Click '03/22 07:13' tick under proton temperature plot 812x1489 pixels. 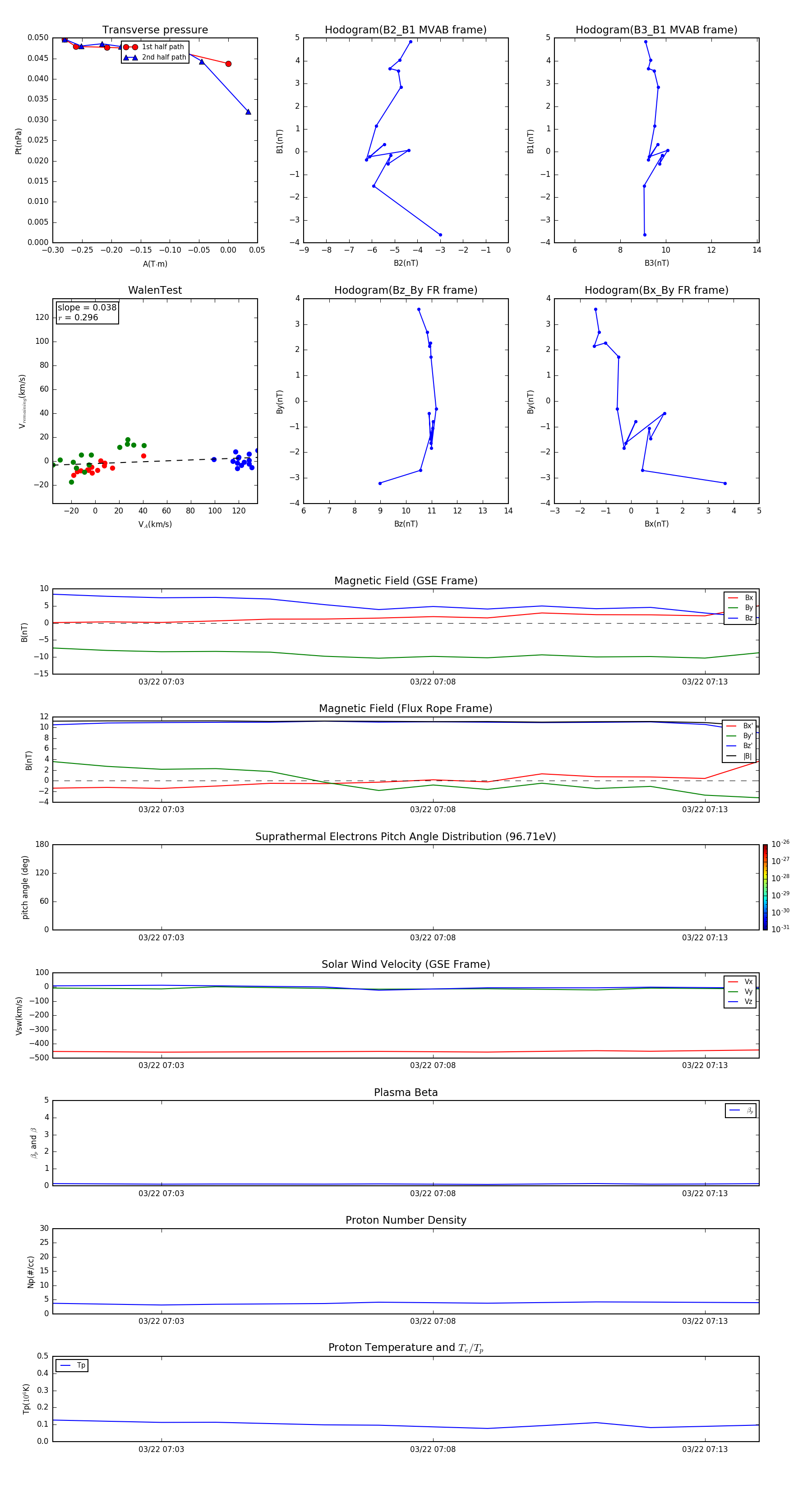coord(705,1449)
